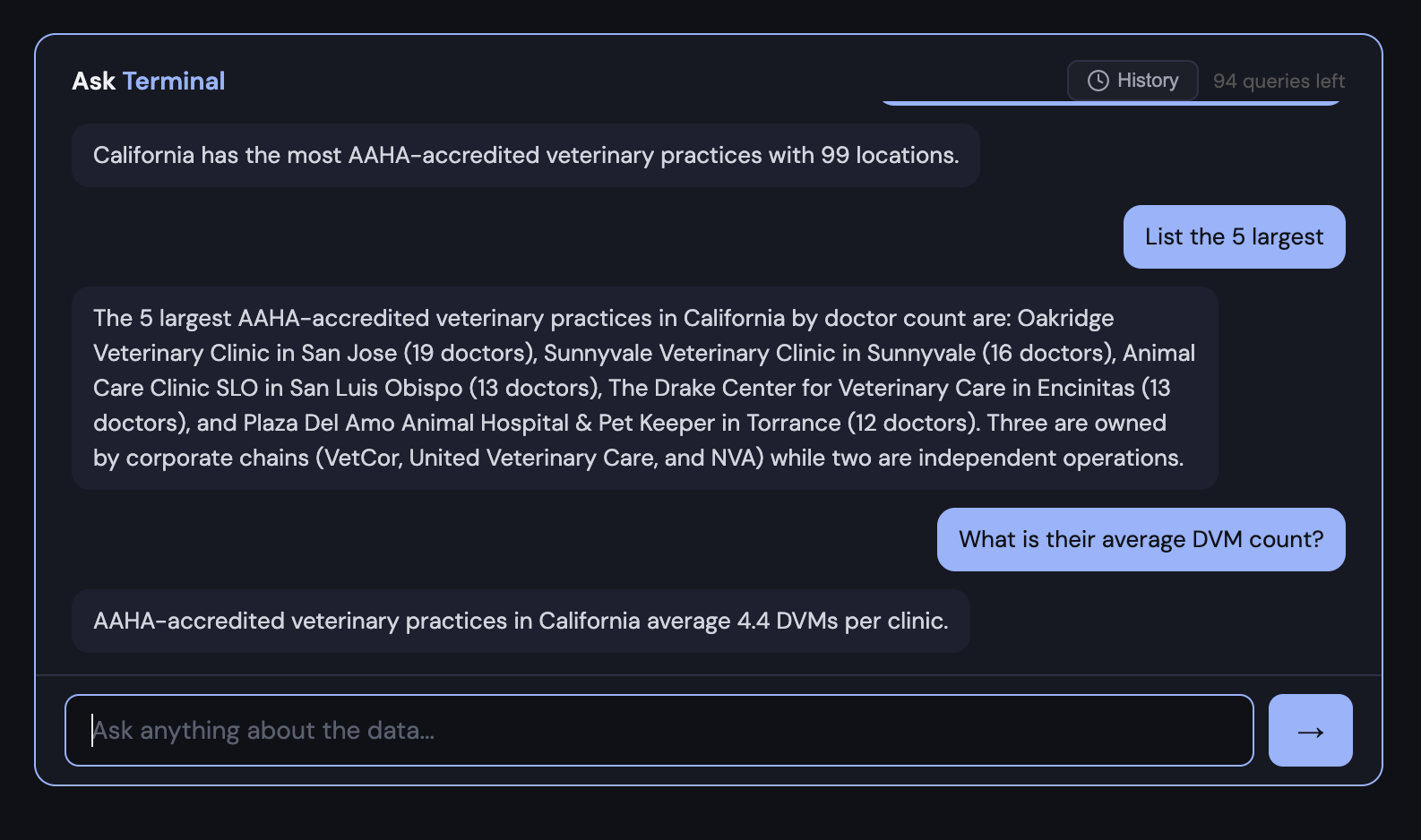Click the 'List the 5 largest' user message
This screenshot has width=1421, height=840.
point(1234,237)
